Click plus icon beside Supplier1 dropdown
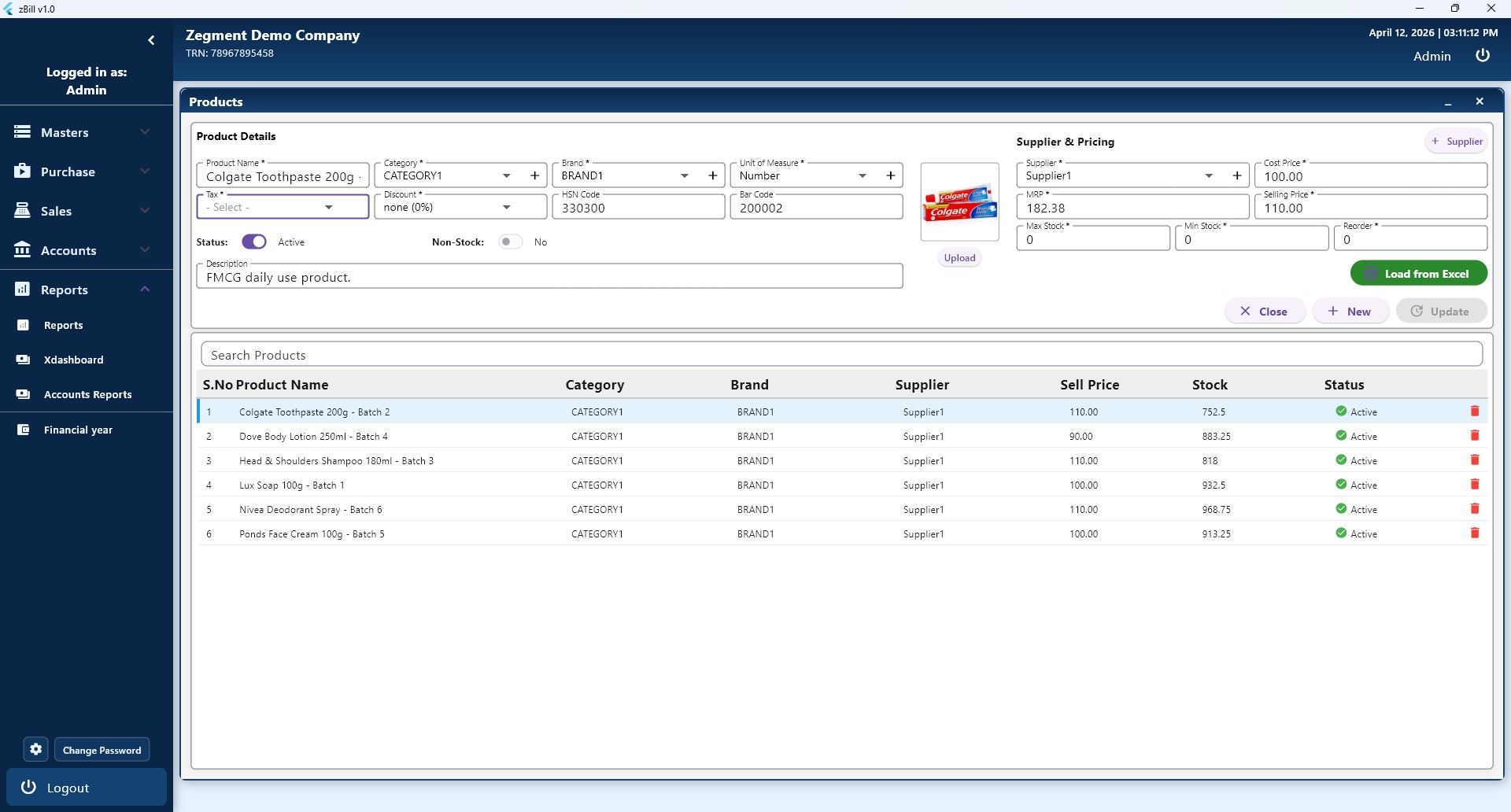The width and height of the screenshot is (1511, 812). 1237,175
